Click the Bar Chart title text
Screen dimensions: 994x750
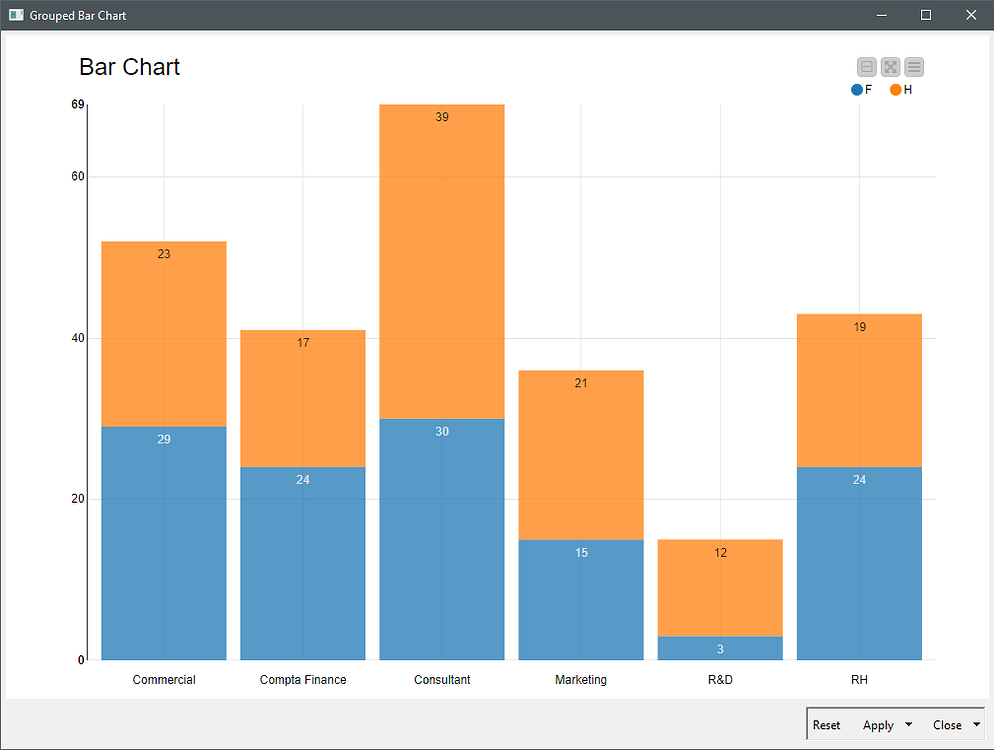coord(129,67)
